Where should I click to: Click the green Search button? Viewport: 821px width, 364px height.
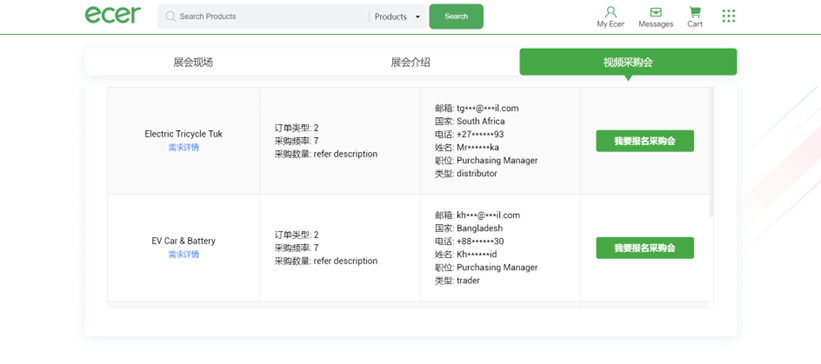456,16
